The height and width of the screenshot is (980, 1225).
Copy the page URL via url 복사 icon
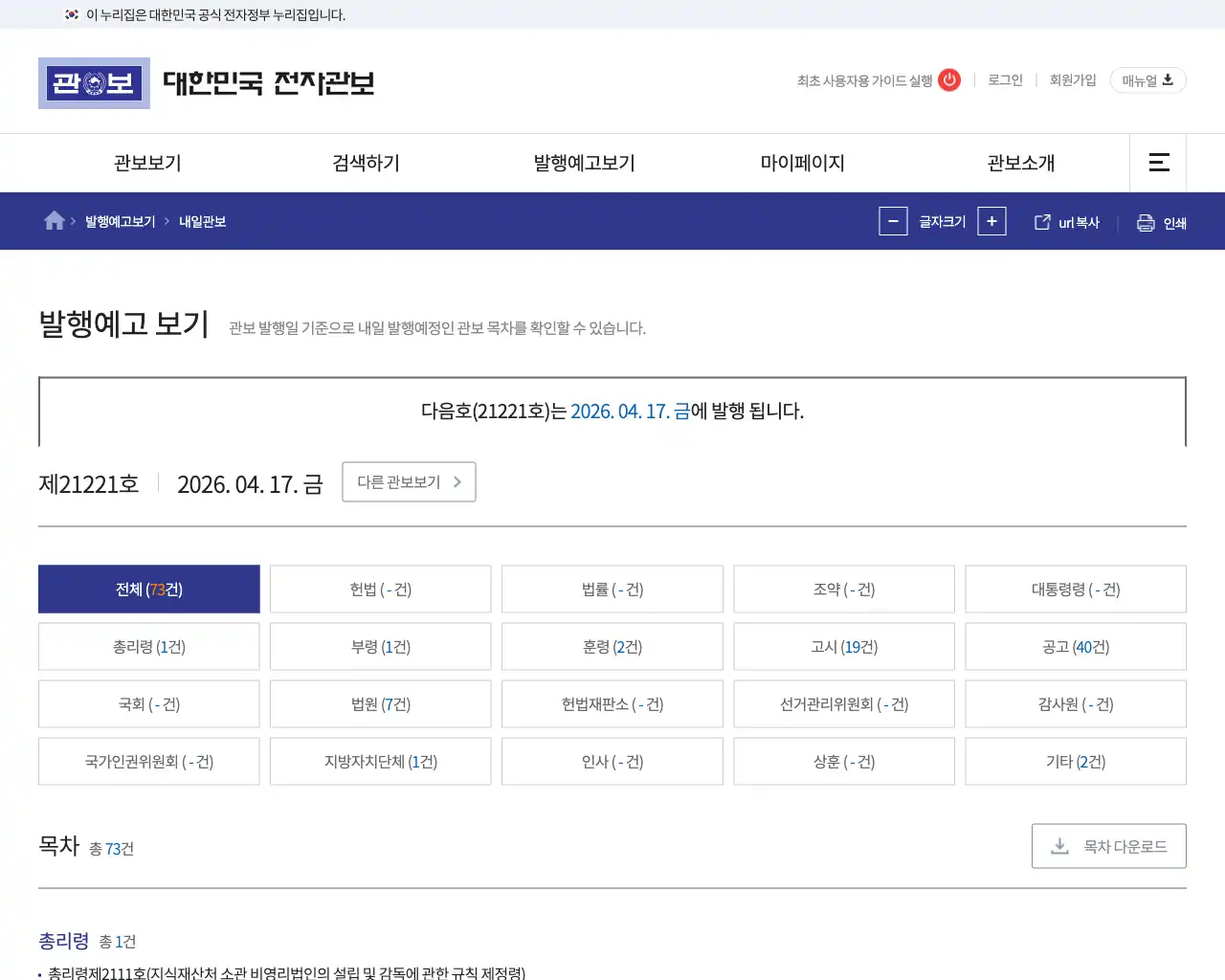click(x=1040, y=221)
